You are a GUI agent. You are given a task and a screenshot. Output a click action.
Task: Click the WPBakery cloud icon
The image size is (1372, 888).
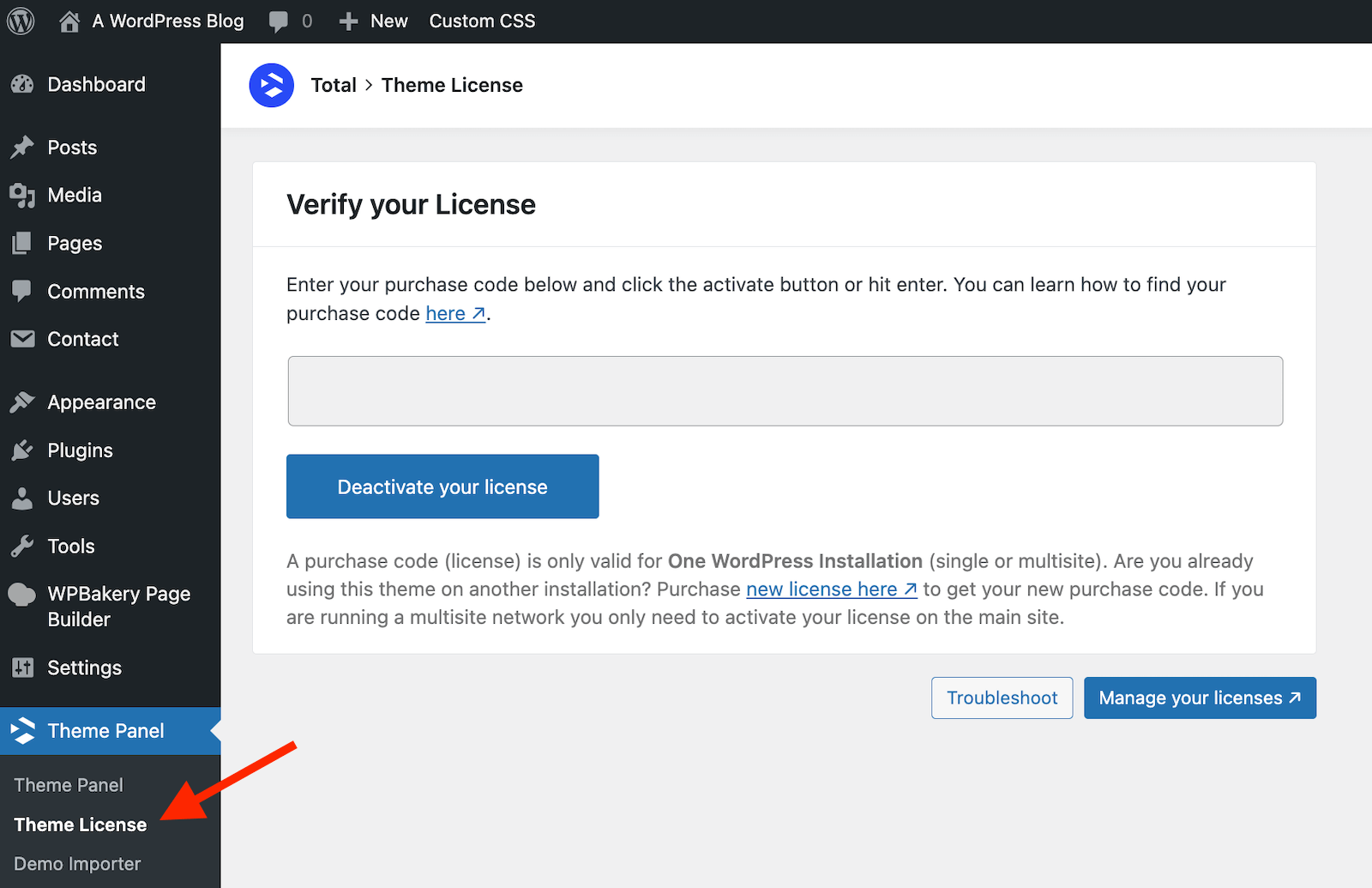pyautogui.click(x=22, y=595)
